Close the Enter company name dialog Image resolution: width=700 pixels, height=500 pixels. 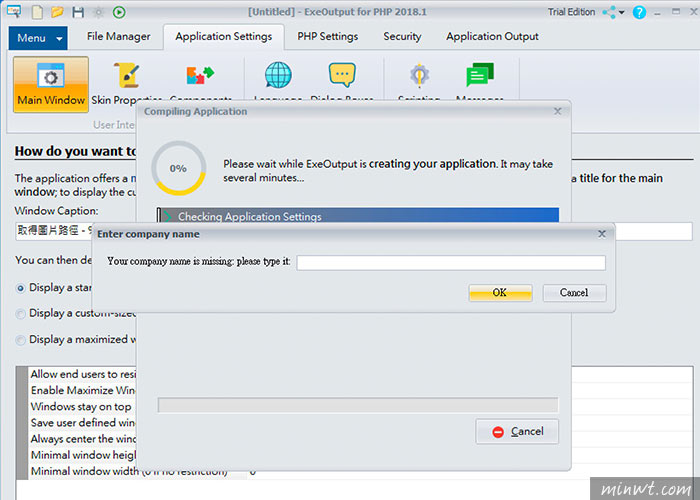pos(602,234)
